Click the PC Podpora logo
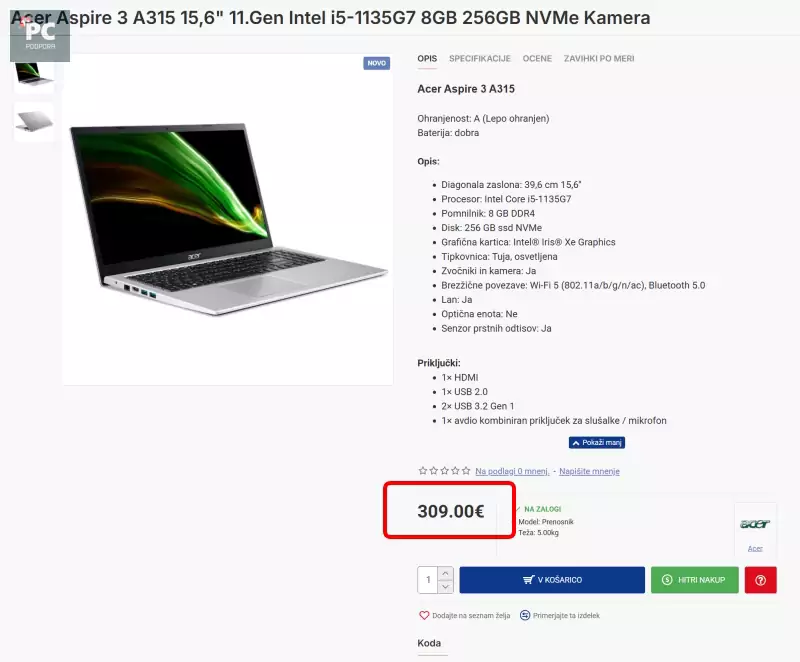Screen dimensions: 800x662 (40, 35)
